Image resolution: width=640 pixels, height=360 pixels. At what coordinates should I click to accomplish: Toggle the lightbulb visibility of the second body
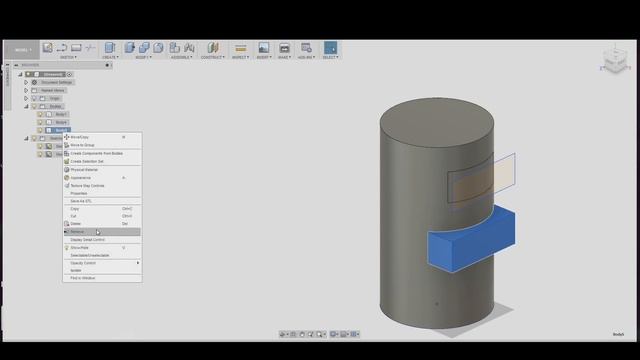click(x=40, y=122)
